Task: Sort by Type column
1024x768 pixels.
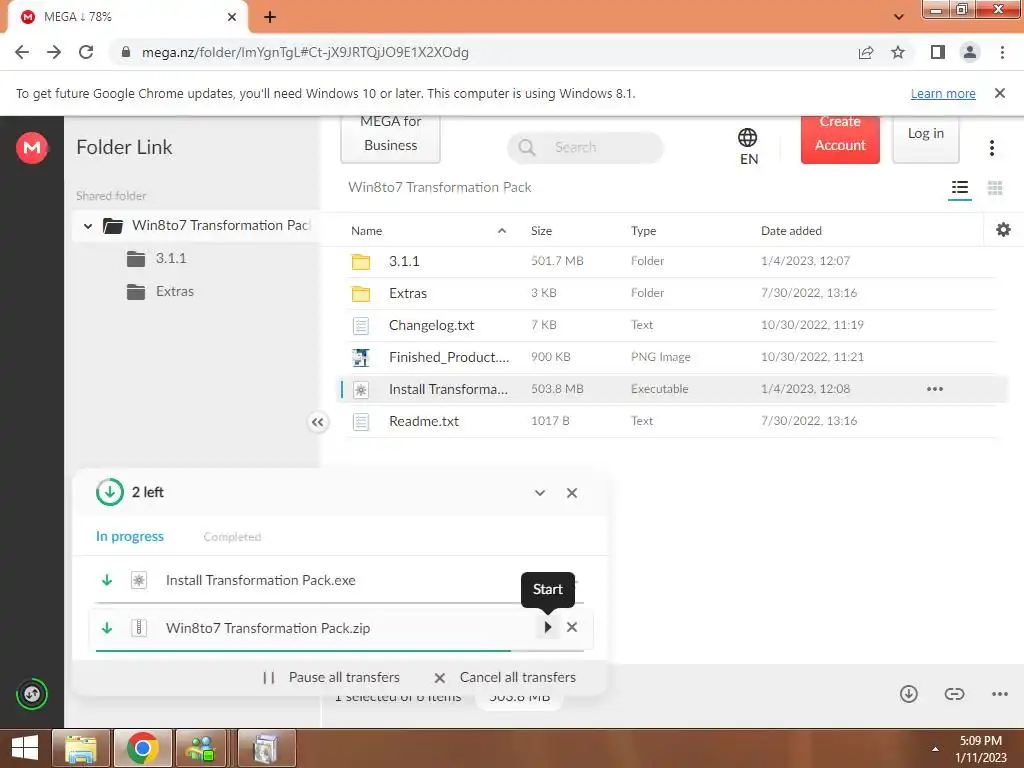Action: pyautogui.click(x=643, y=231)
